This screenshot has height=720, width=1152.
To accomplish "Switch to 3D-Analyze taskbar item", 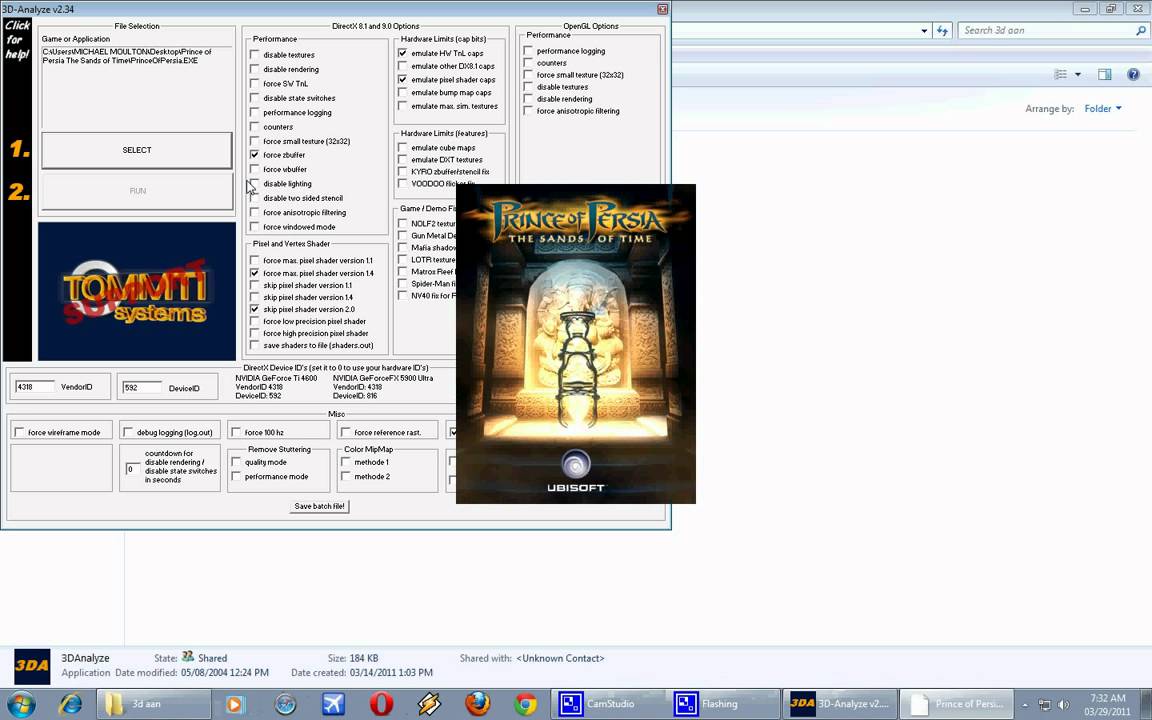I will (839, 704).
